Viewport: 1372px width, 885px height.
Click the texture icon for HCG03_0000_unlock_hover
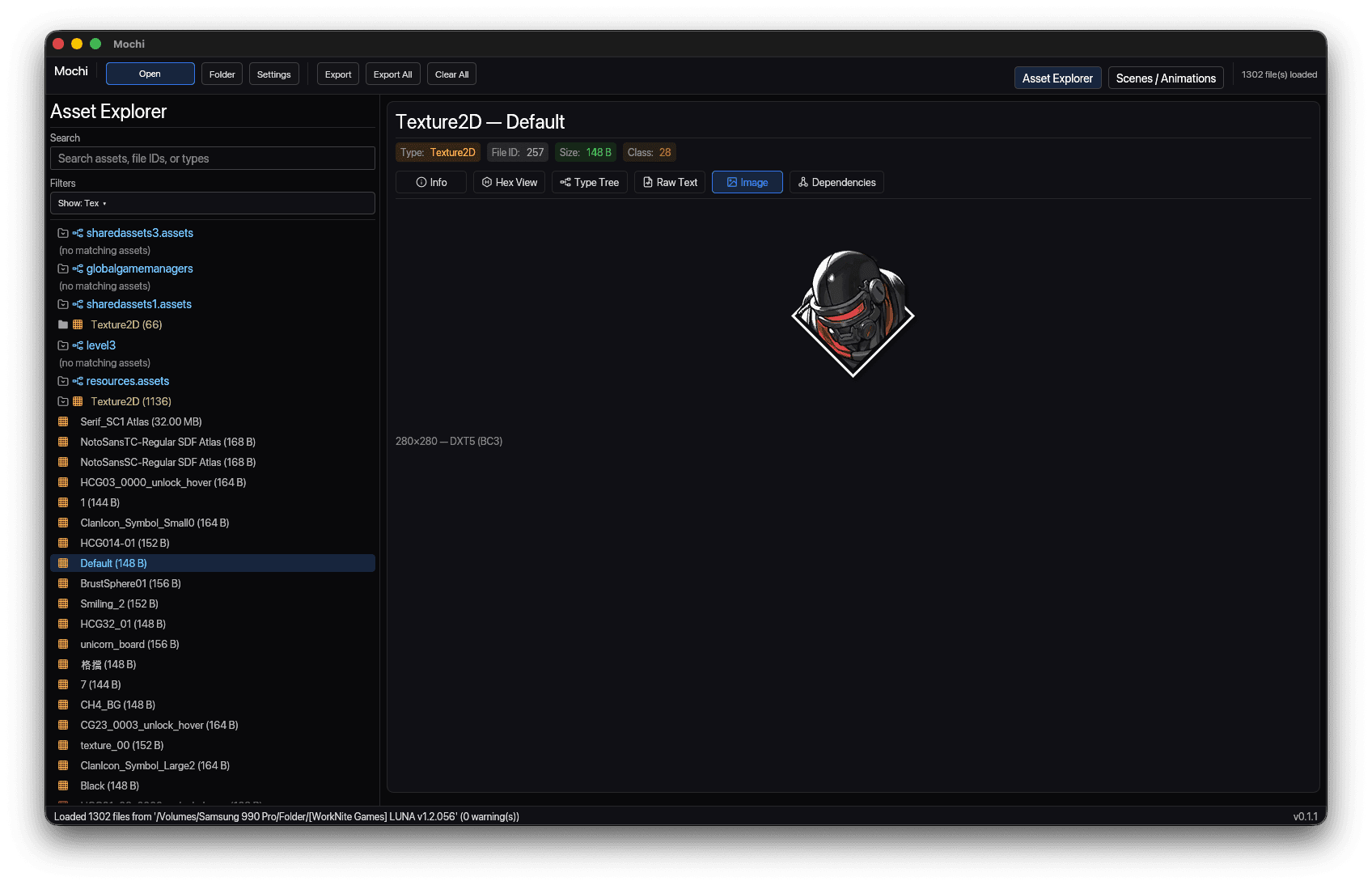(63, 482)
